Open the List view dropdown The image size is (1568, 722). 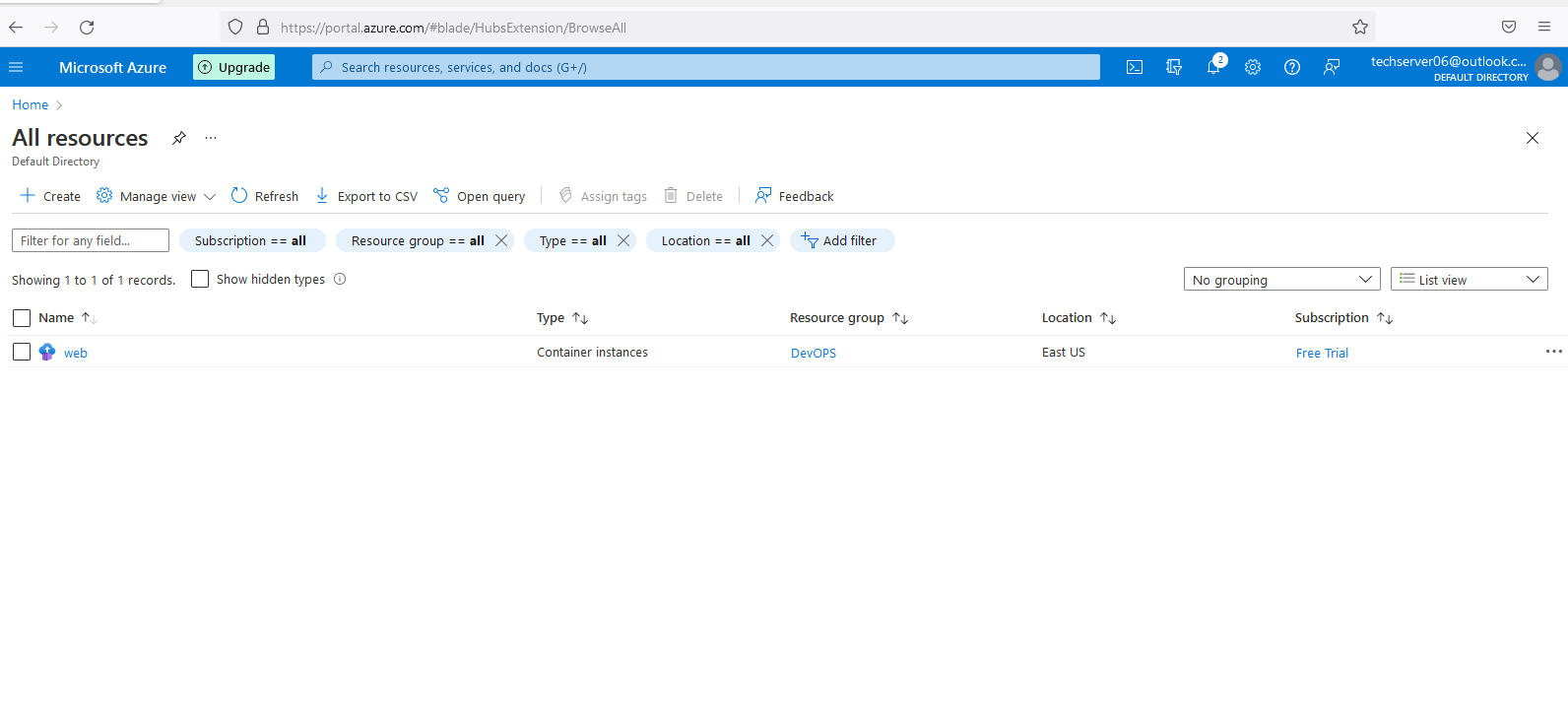pos(1469,280)
